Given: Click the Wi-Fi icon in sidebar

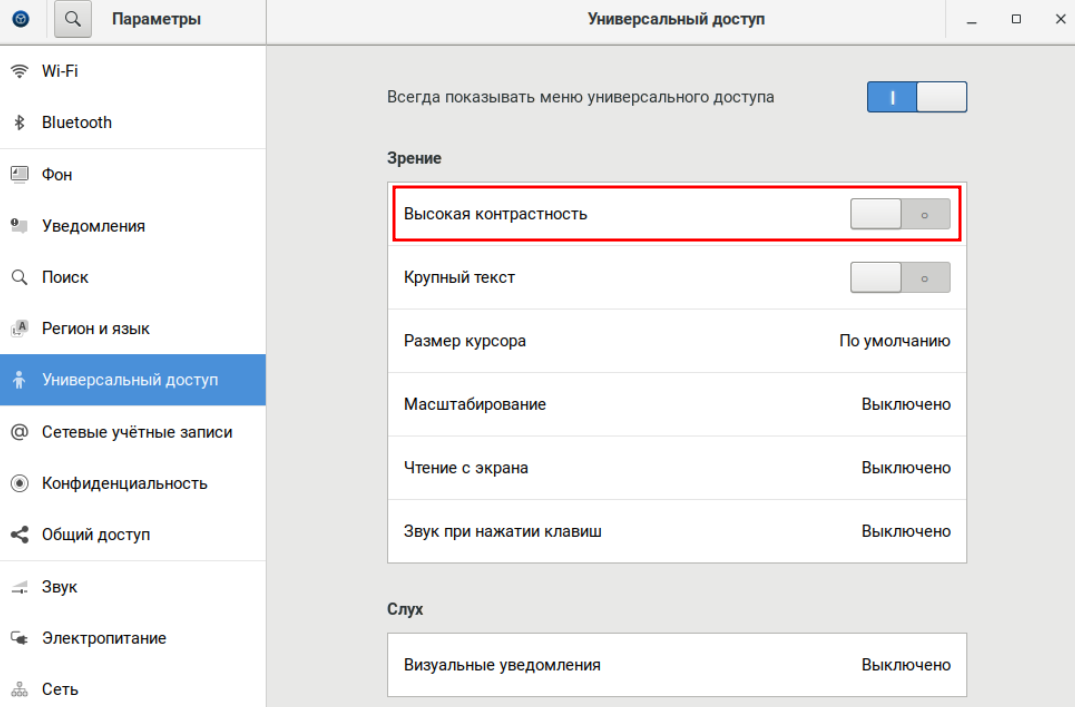Looking at the screenshot, I should pyautogui.click(x=19, y=71).
